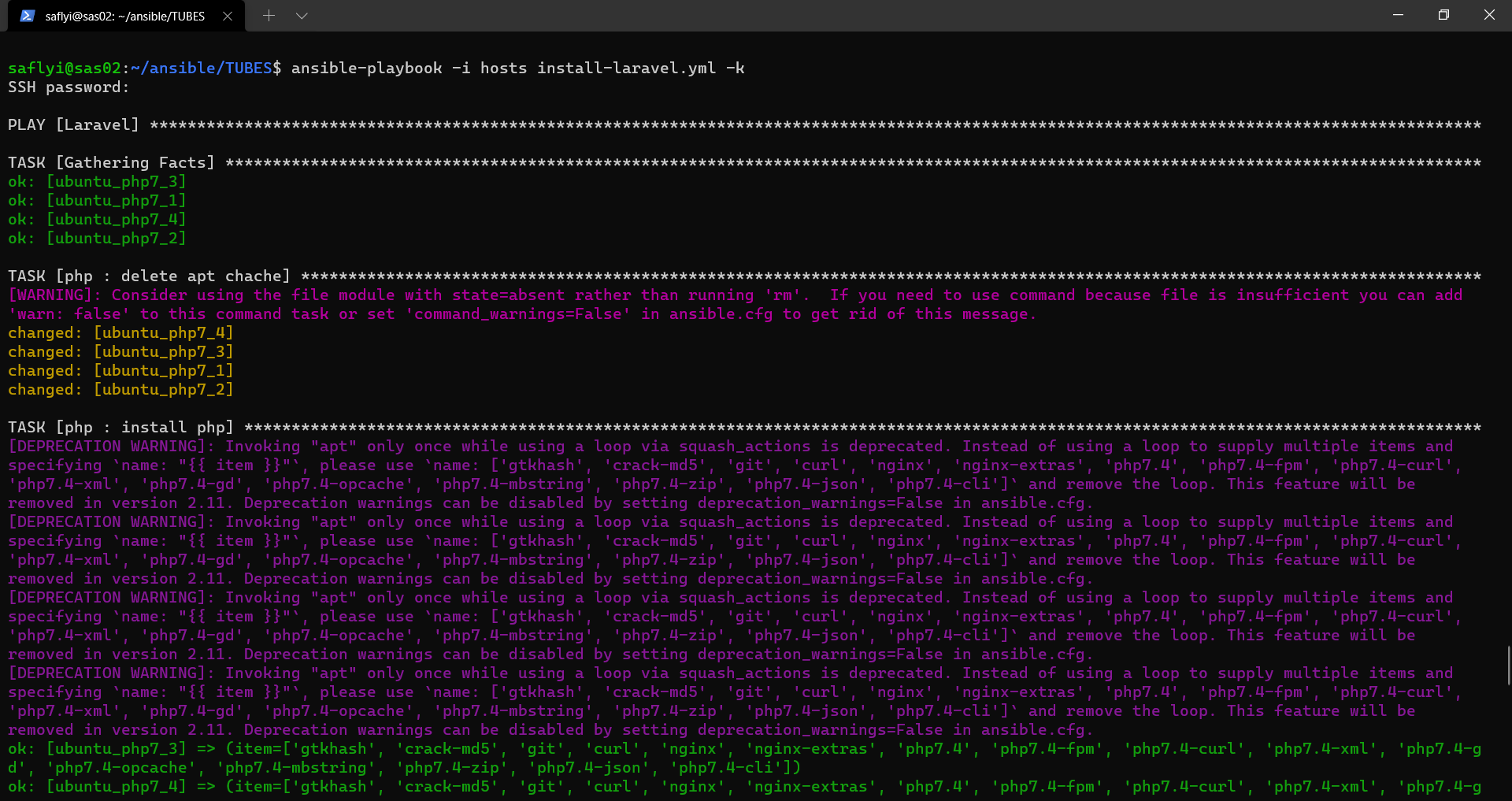Screen dimensions: 1512x801
Task: Click 'ok: [ubuntu_php7_3]' under Gathering Facts
Action: click(97, 181)
